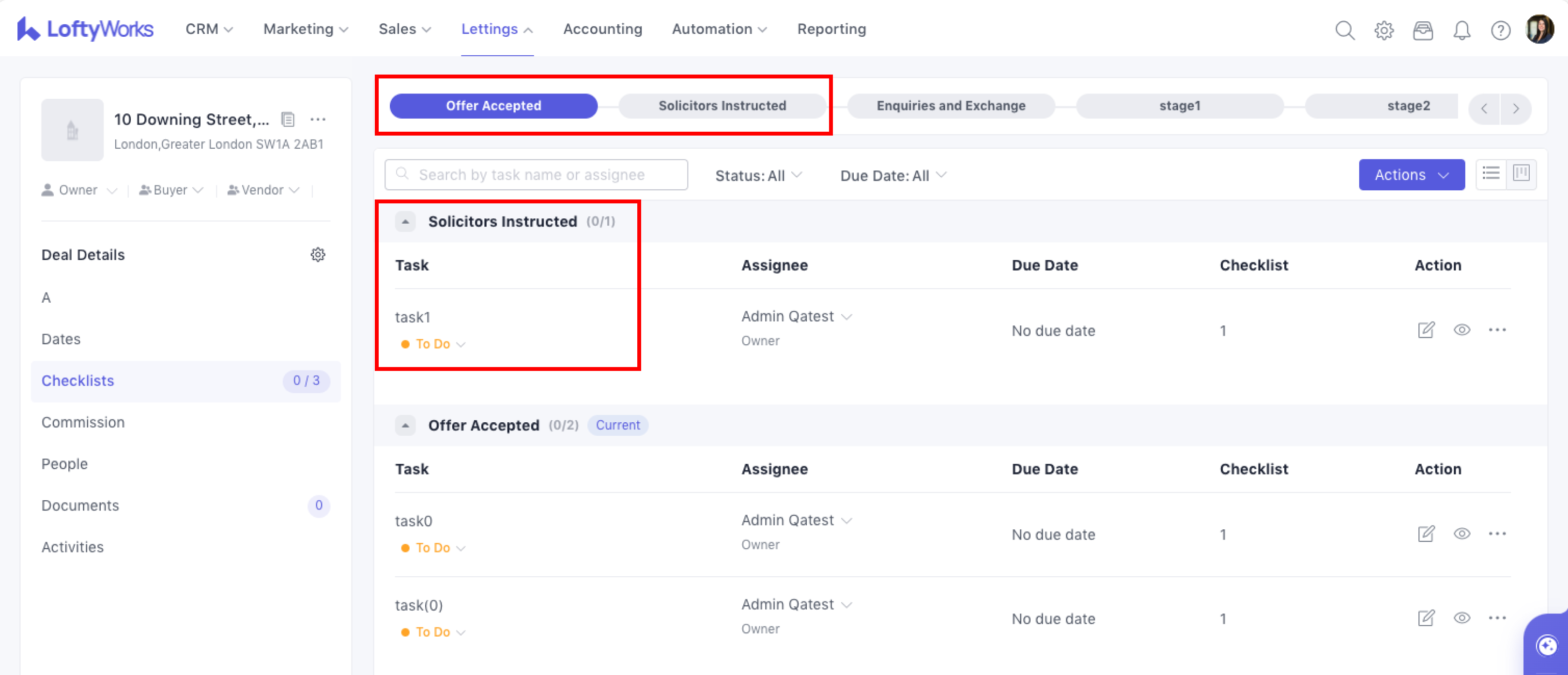Change task1 To Do status

(x=433, y=344)
